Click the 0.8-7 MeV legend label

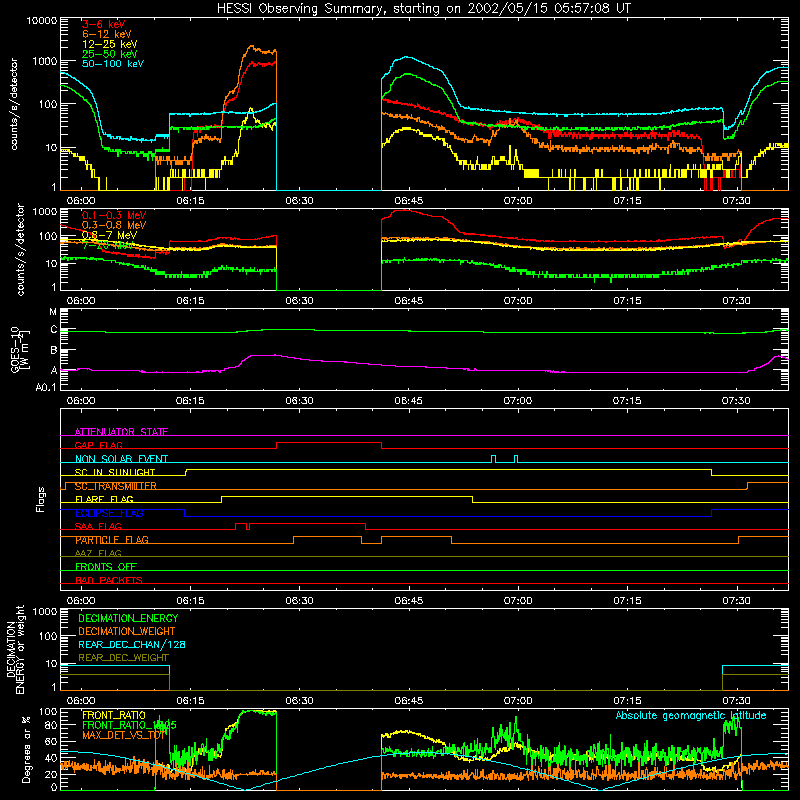pos(109,235)
